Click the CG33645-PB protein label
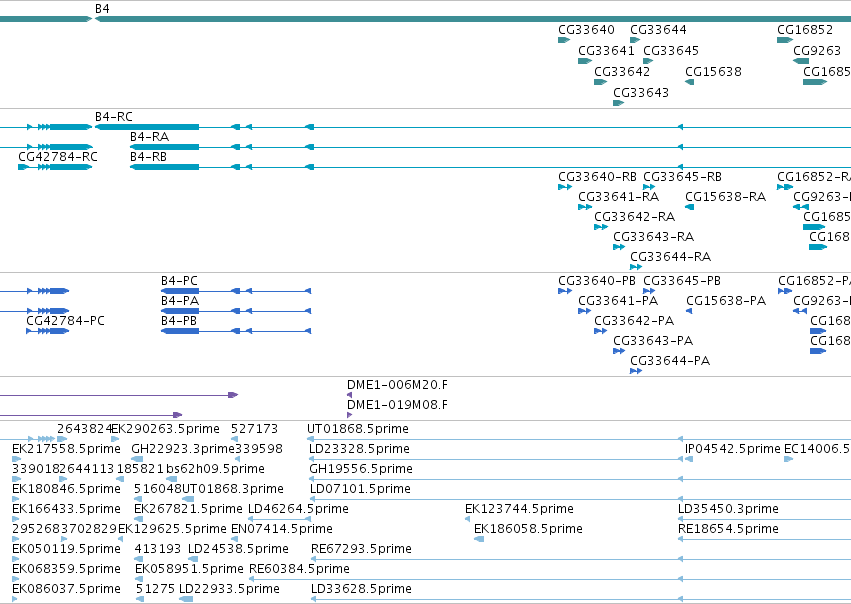The image size is (851, 604). (x=682, y=281)
